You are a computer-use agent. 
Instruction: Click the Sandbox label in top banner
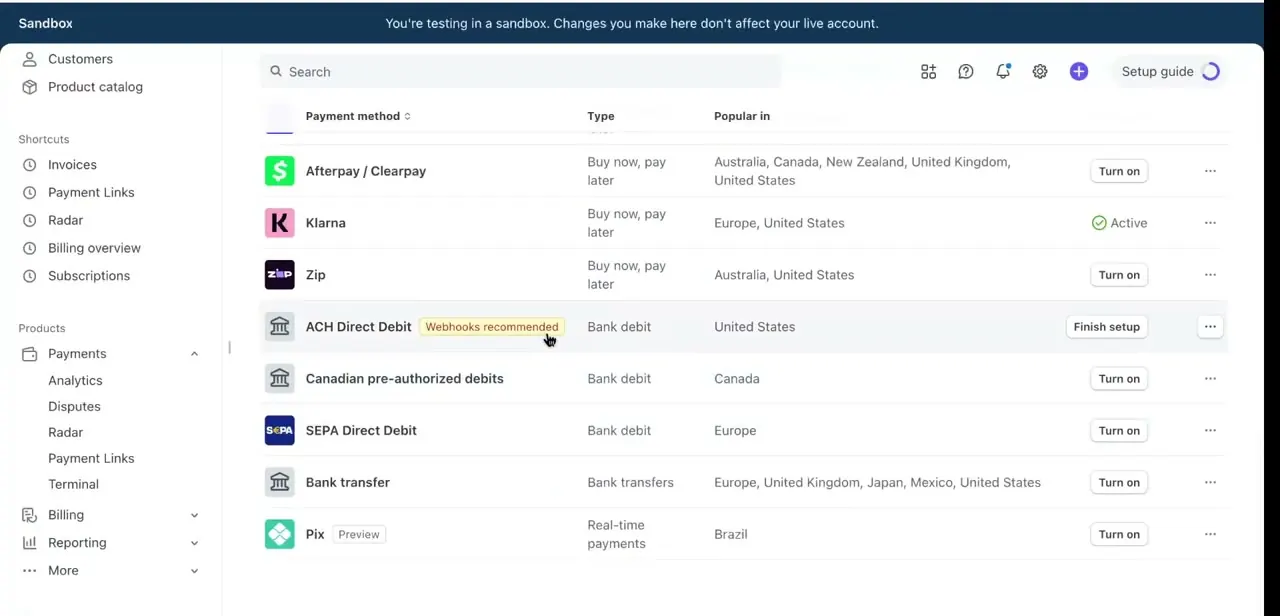coord(45,23)
